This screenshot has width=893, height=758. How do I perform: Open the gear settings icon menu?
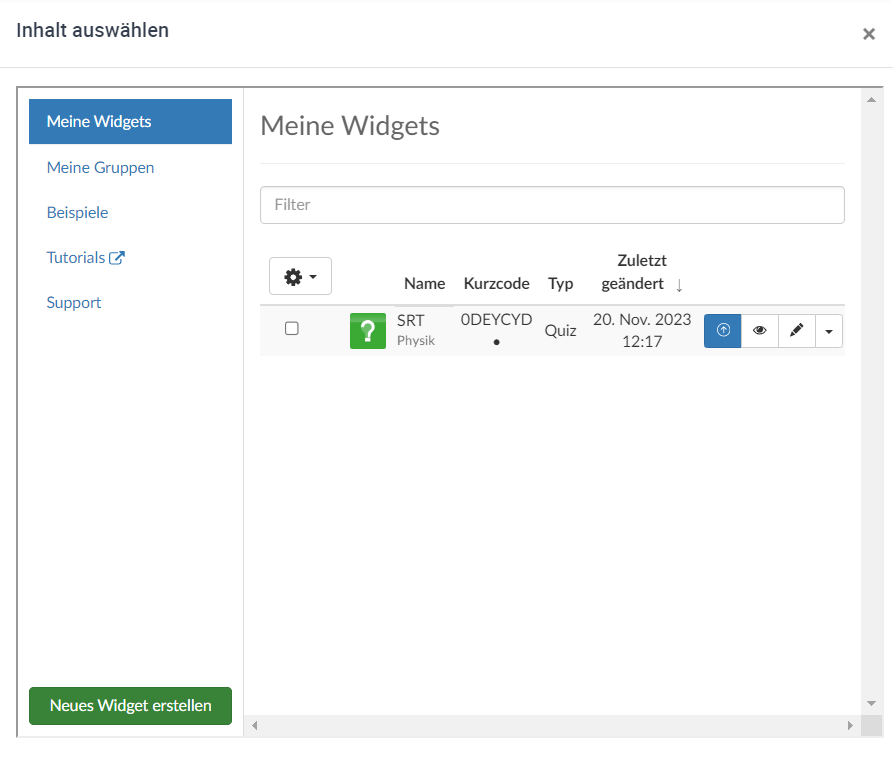[300, 276]
